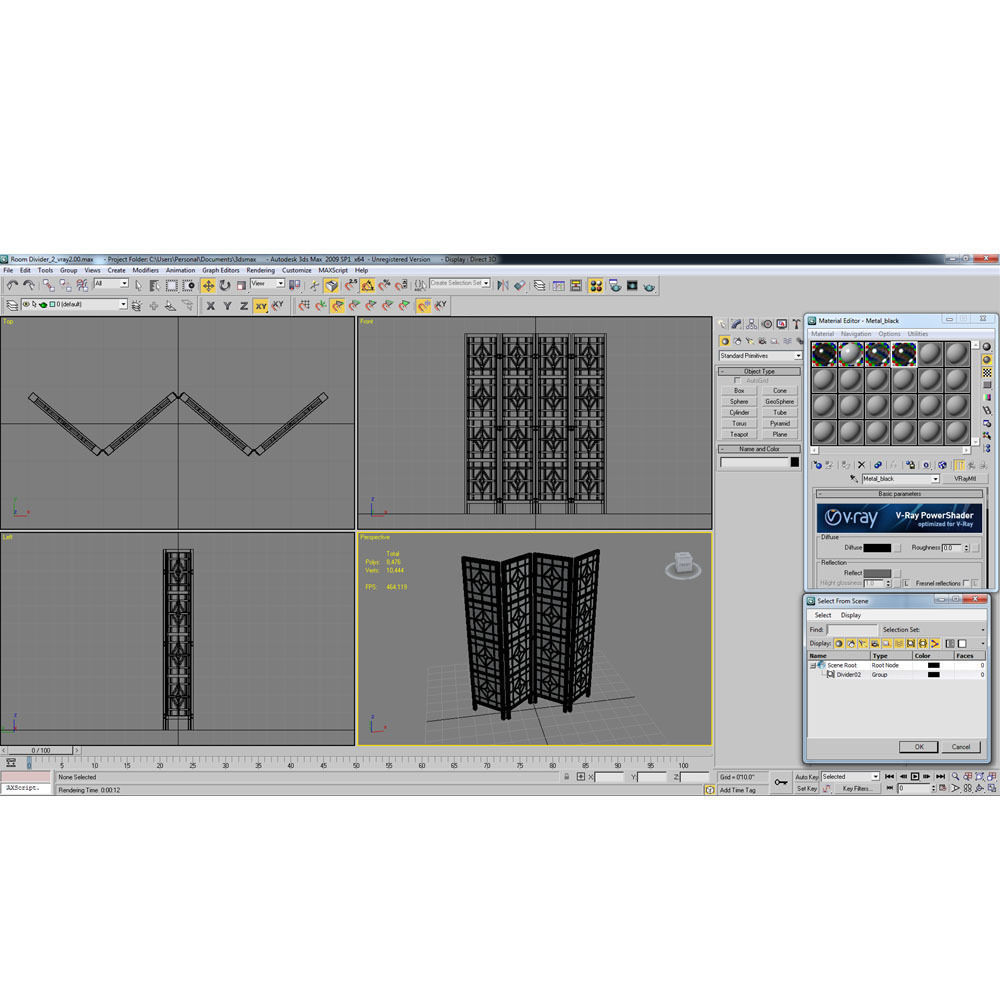Click the Zoom magnifier viewport control

tap(955, 776)
